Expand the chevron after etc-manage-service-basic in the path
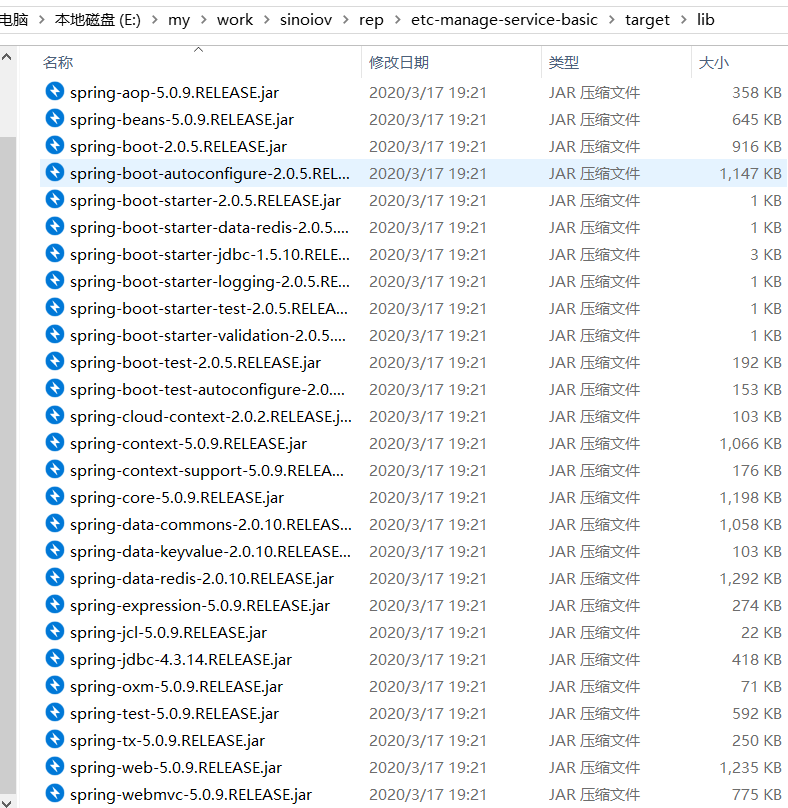Viewport: 788px width, 808px height. pyautogui.click(x=612, y=20)
